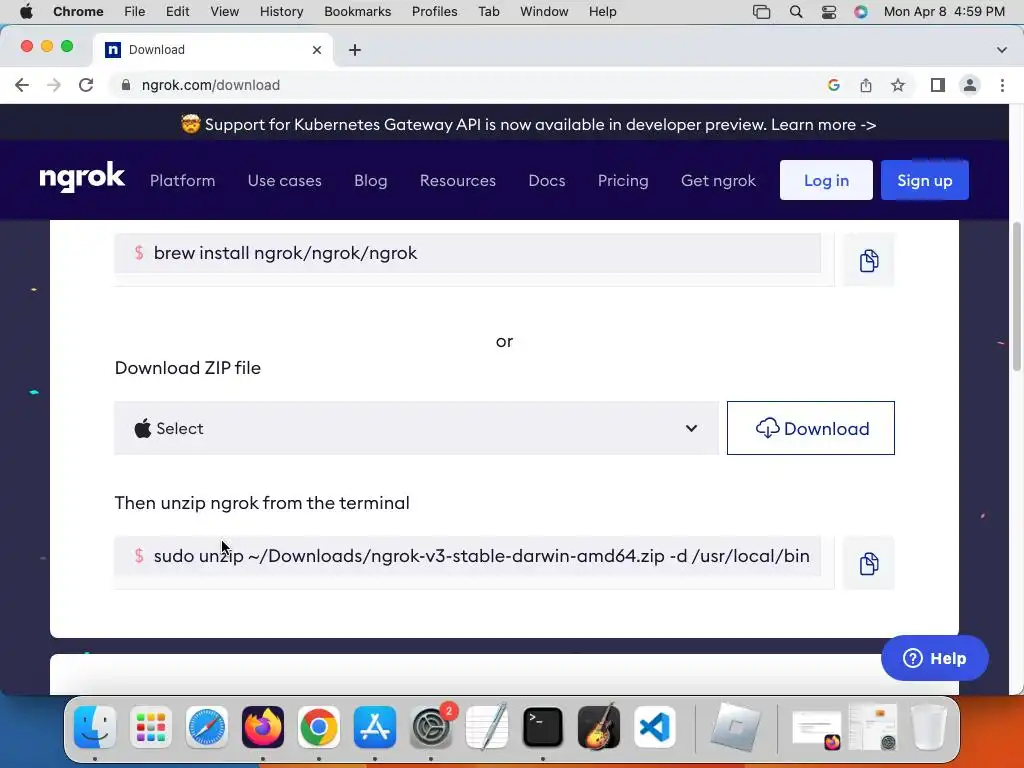Open TextEdit from the Dock
The image size is (1024, 768).
point(487,726)
